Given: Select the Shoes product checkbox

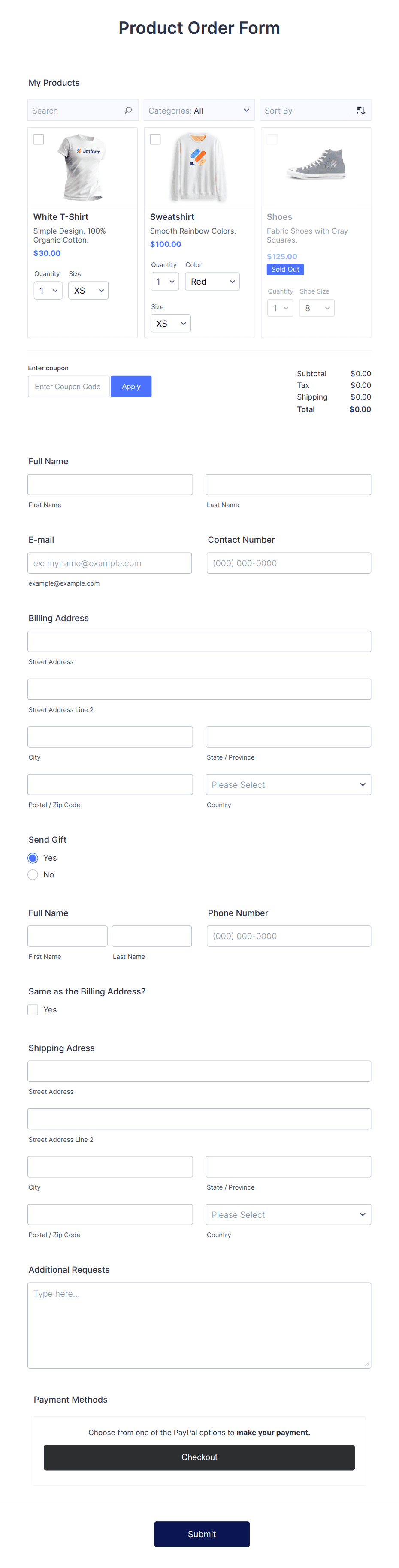Looking at the screenshot, I should [272, 139].
